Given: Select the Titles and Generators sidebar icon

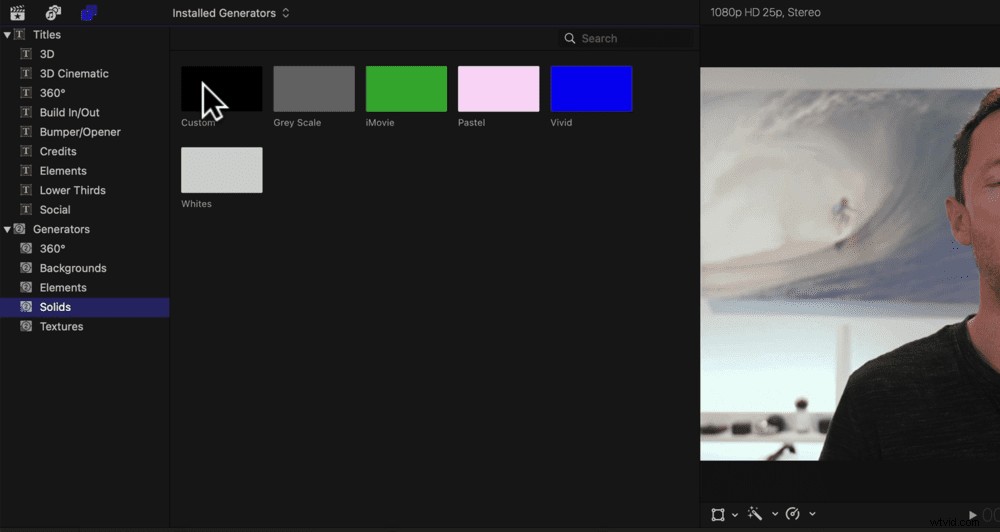Looking at the screenshot, I should tap(89, 12).
